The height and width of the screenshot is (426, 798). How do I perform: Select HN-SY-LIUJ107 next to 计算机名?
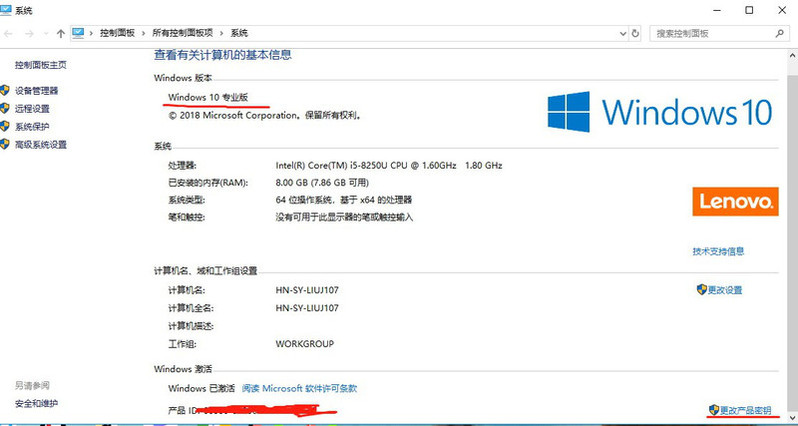click(307, 290)
